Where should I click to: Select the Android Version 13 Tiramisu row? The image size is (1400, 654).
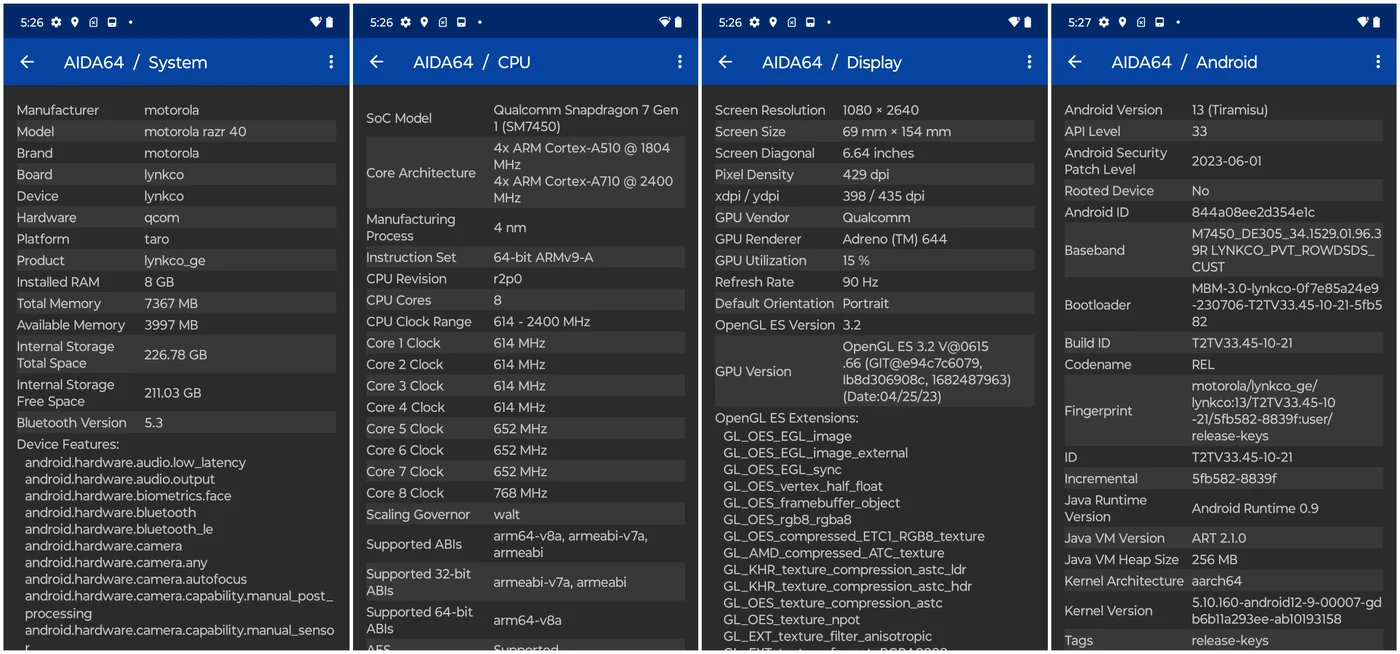1222,110
